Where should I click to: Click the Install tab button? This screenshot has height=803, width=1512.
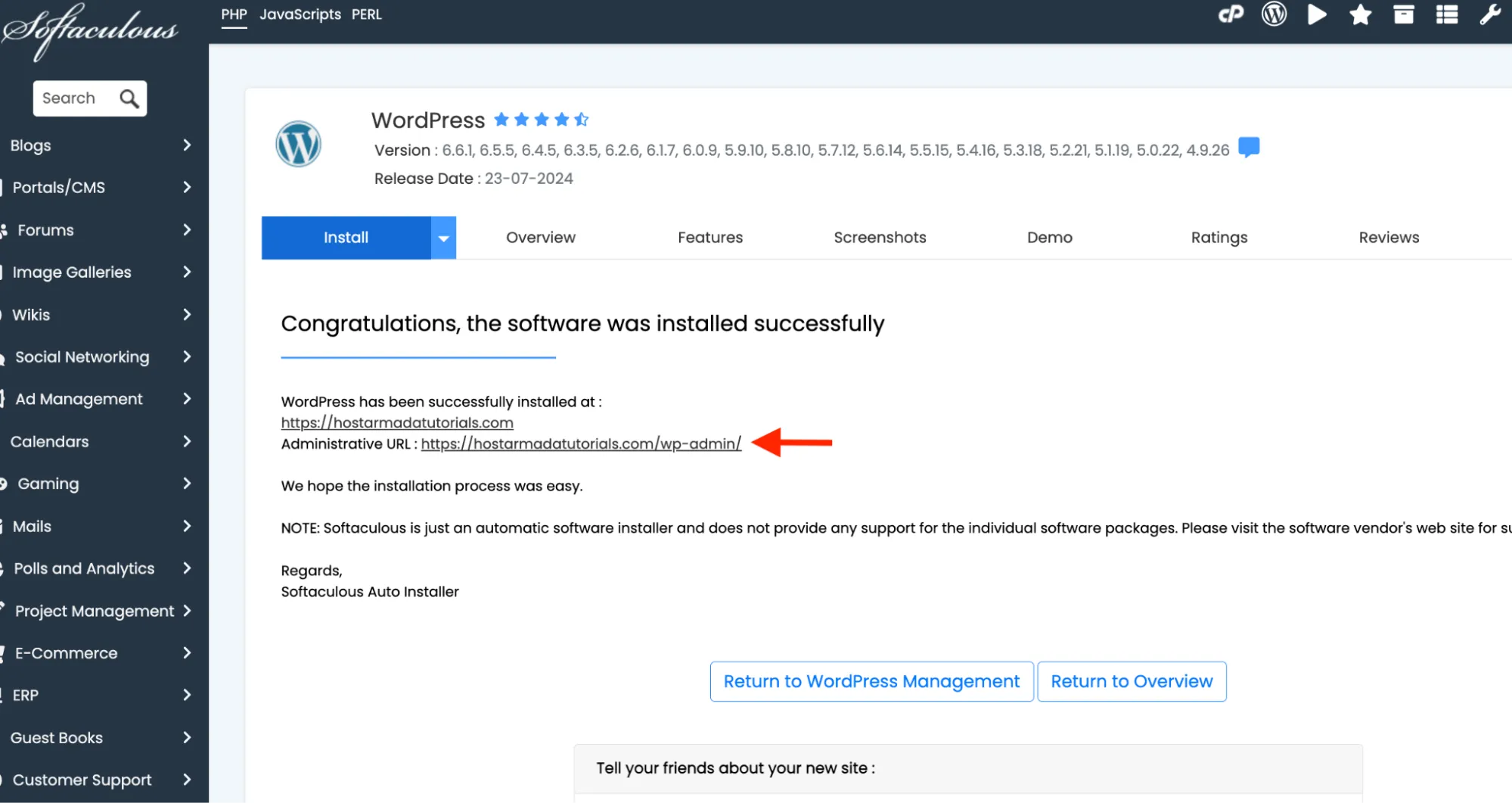[x=346, y=238]
